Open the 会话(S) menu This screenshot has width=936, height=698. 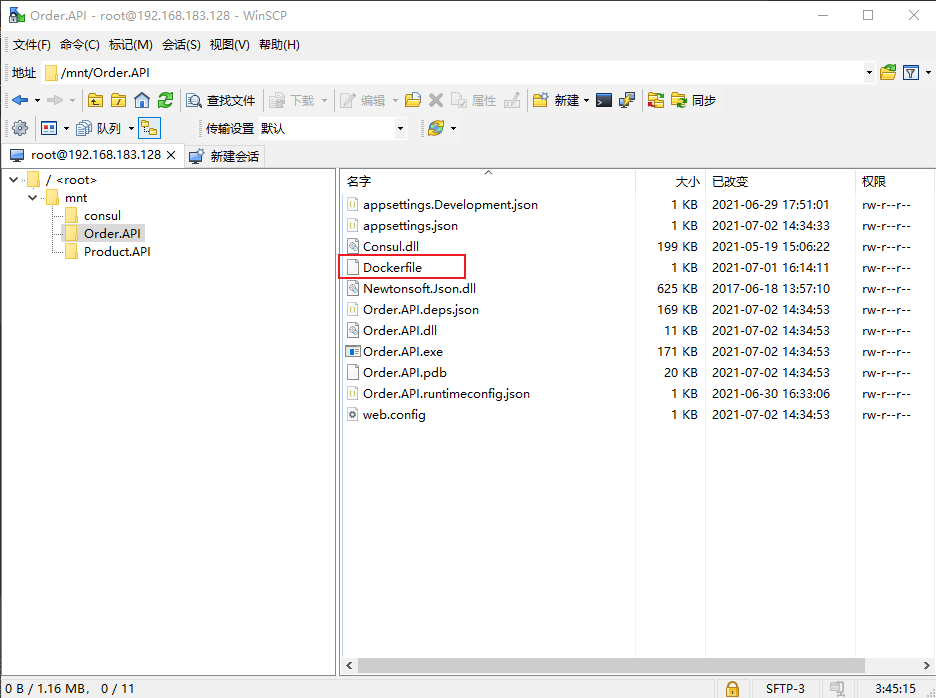181,45
